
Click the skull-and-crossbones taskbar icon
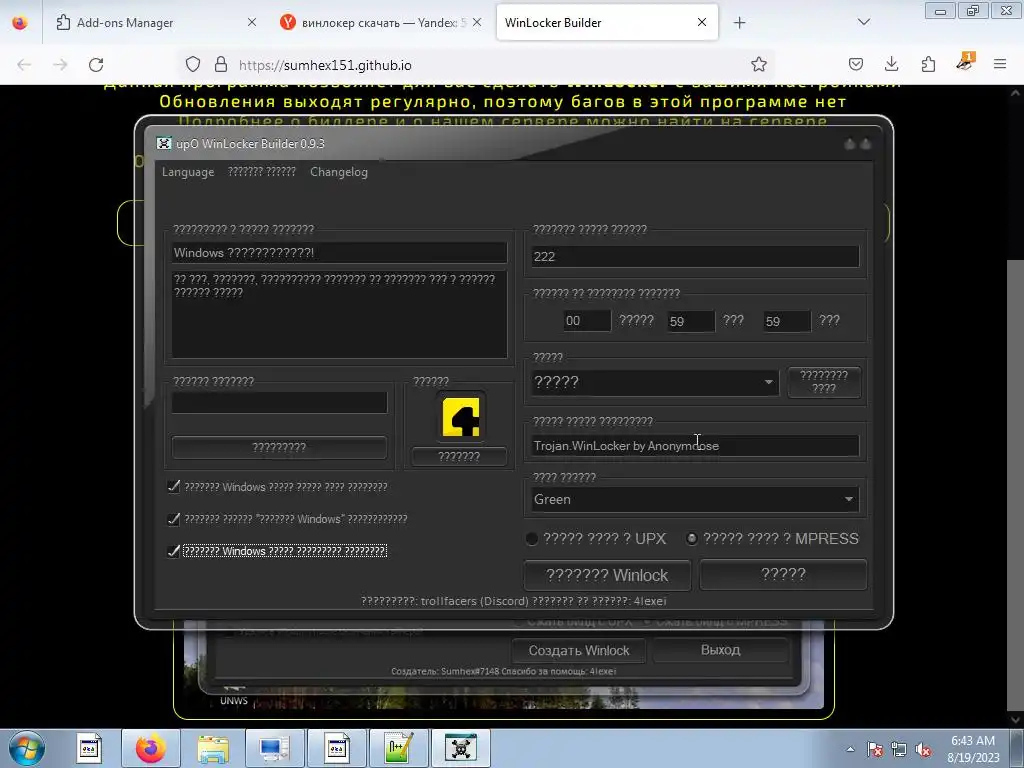460,748
